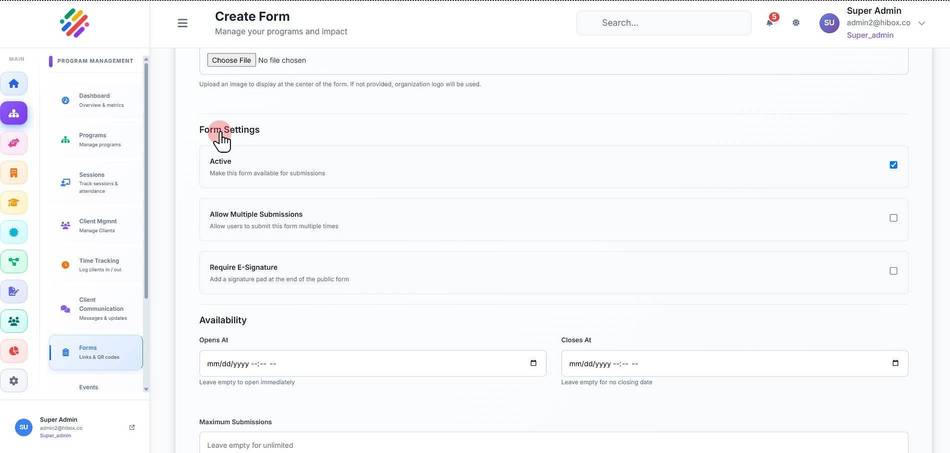Expand the Super Admin account dropdown
Screen dimensions: 950x453
pyautogui.click(x=922, y=23)
